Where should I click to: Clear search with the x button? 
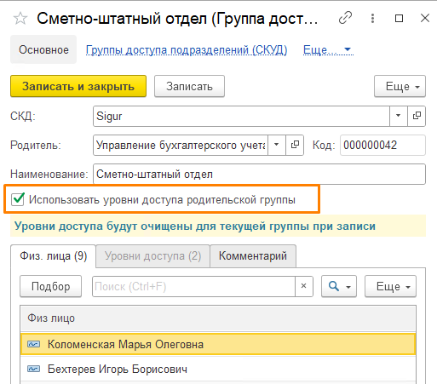click(304, 286)
